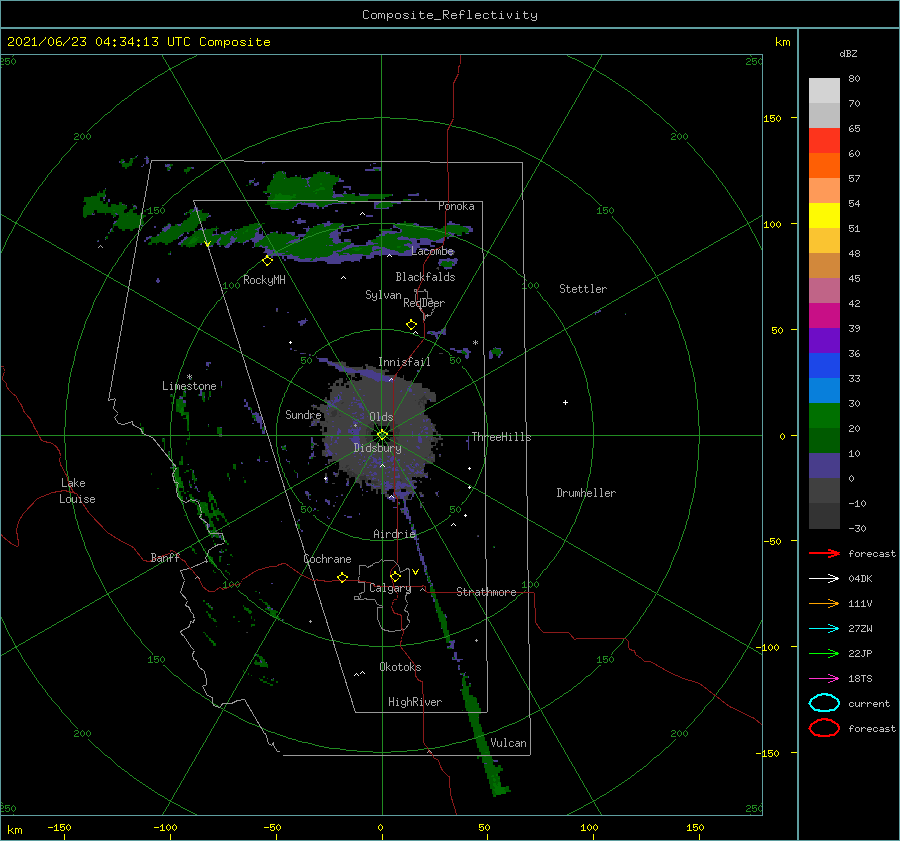Click the HighRiver label
Viewport: 900px width, 841px height.
(x=415, y=702)
